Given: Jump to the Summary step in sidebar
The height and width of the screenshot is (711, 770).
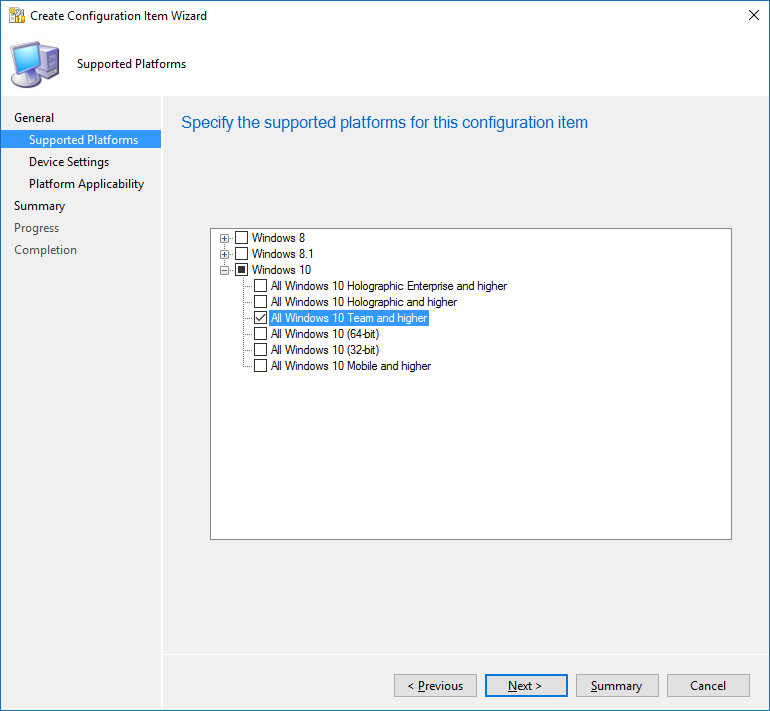Looking at the screenshot, I should point(39,206).
